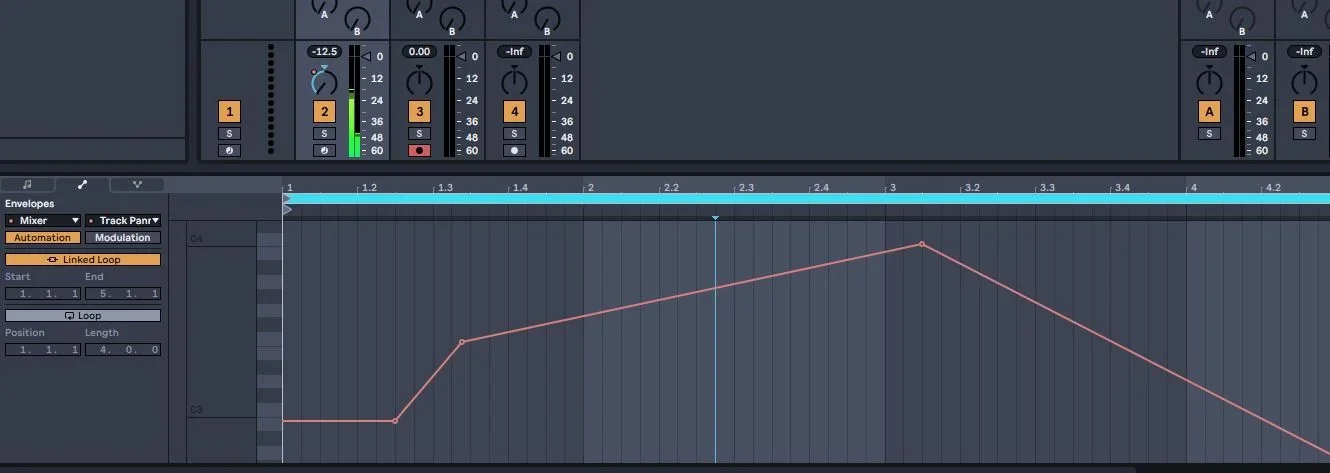This screenshot has height=473, width=1330.
Task: Click track 3 peak level 0.00
Action: click(419, 51)
